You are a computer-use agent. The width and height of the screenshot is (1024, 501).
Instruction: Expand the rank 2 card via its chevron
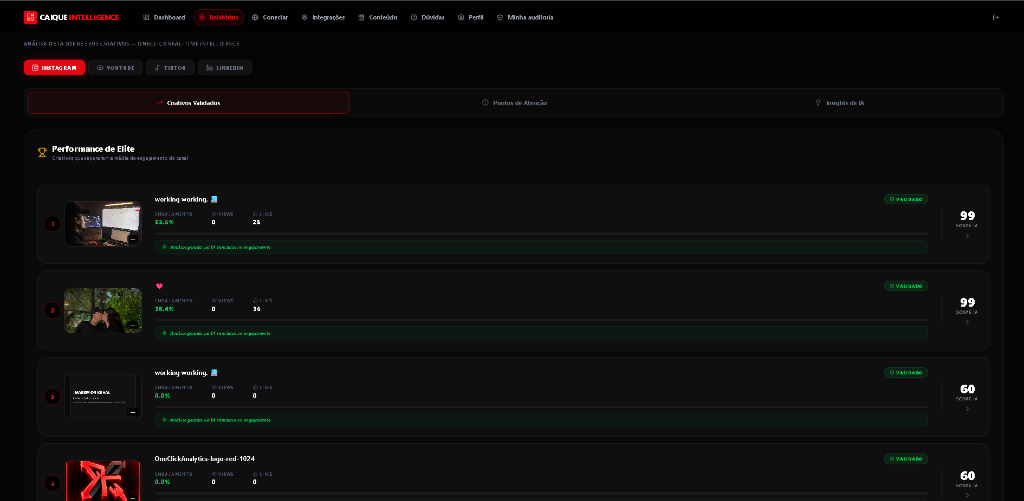point(967,322)
